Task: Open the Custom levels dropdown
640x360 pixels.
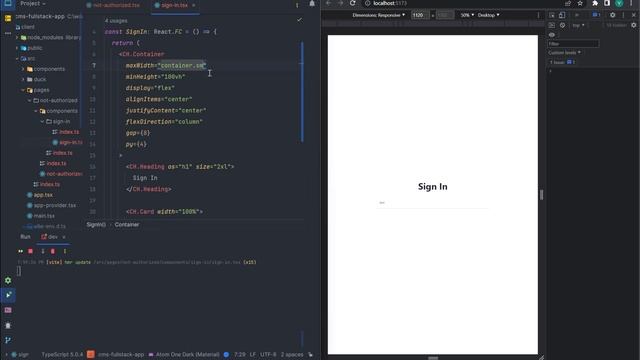Action: click(x=564, y=53)
